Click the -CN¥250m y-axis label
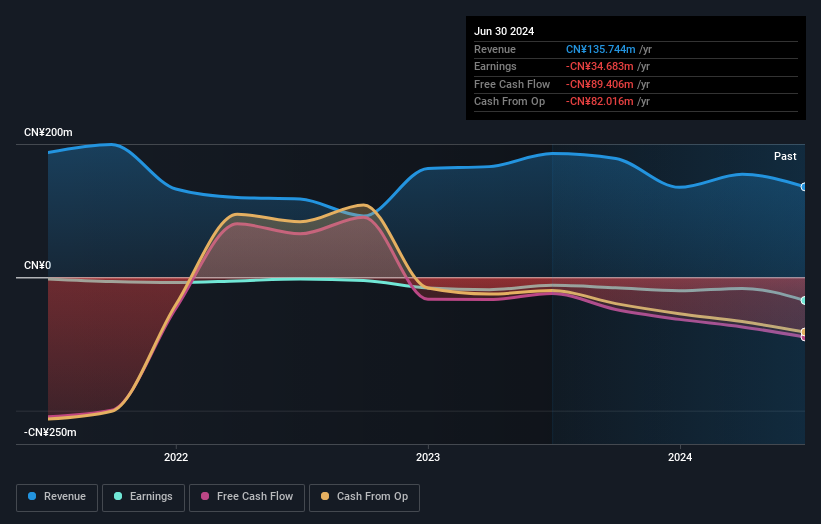 pos(50,432)
